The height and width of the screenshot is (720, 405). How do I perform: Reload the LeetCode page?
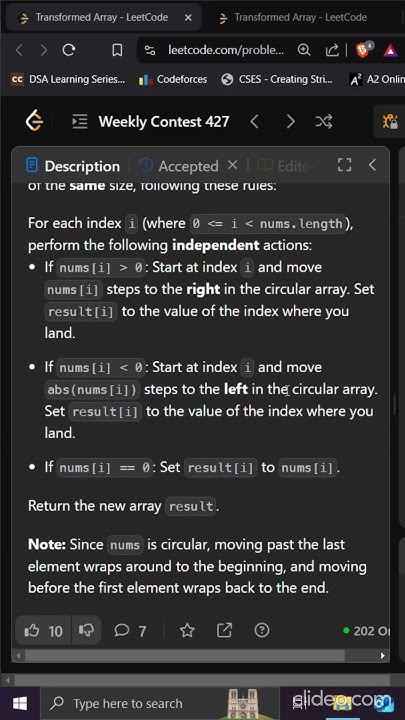(69, 50)
